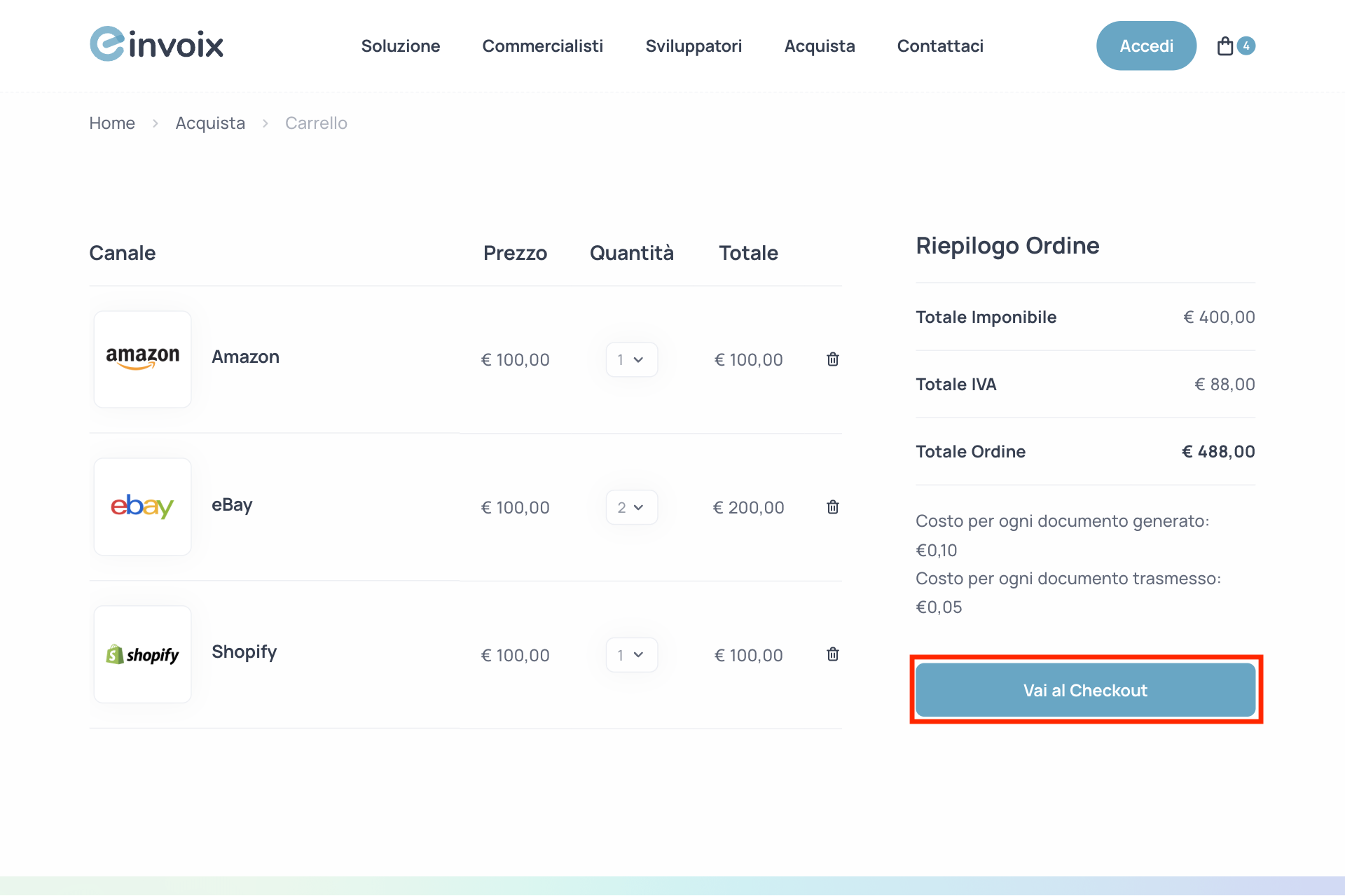Click Vai al Checkout
Screen dimensions: 1345x896
click(1085, 689)
